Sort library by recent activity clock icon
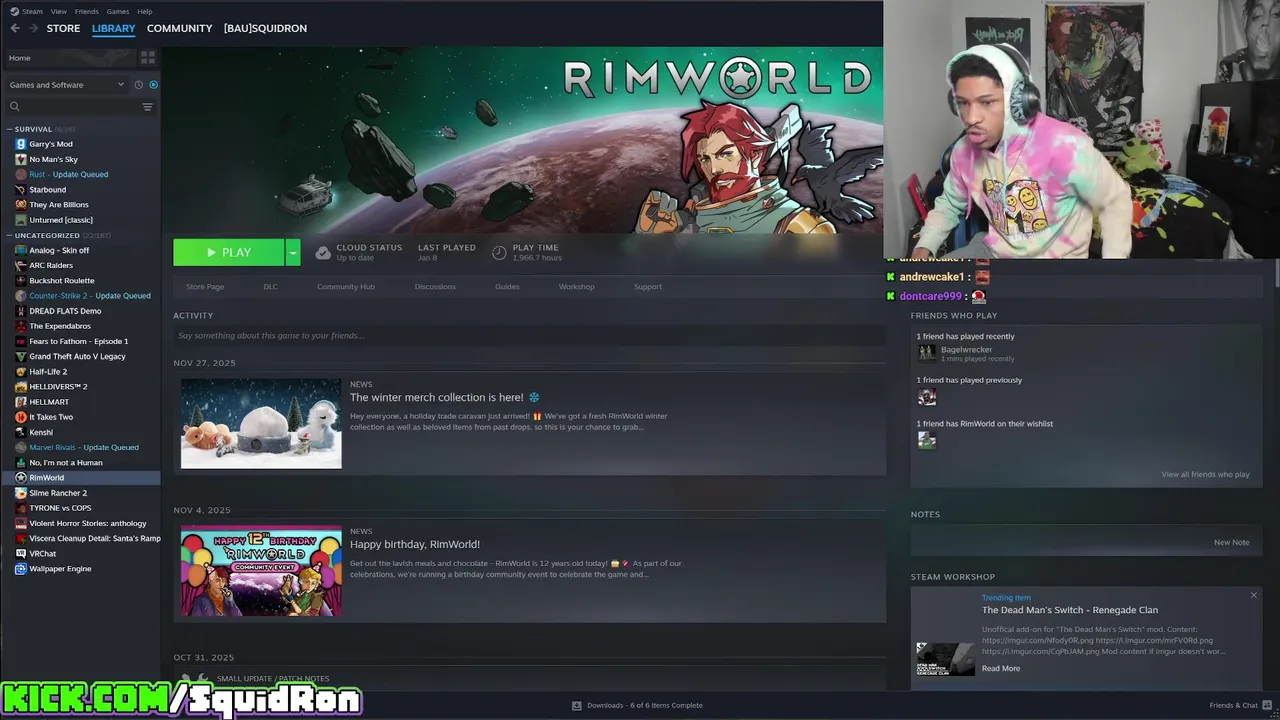The image size is (1280, 720). pos(138,85)
